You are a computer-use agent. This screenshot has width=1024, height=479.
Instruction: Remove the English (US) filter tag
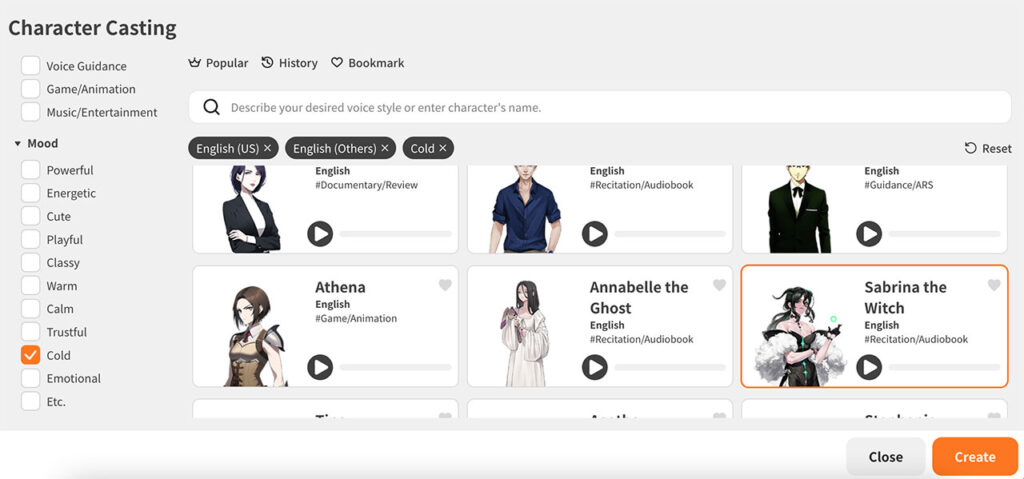pos(268,148)
